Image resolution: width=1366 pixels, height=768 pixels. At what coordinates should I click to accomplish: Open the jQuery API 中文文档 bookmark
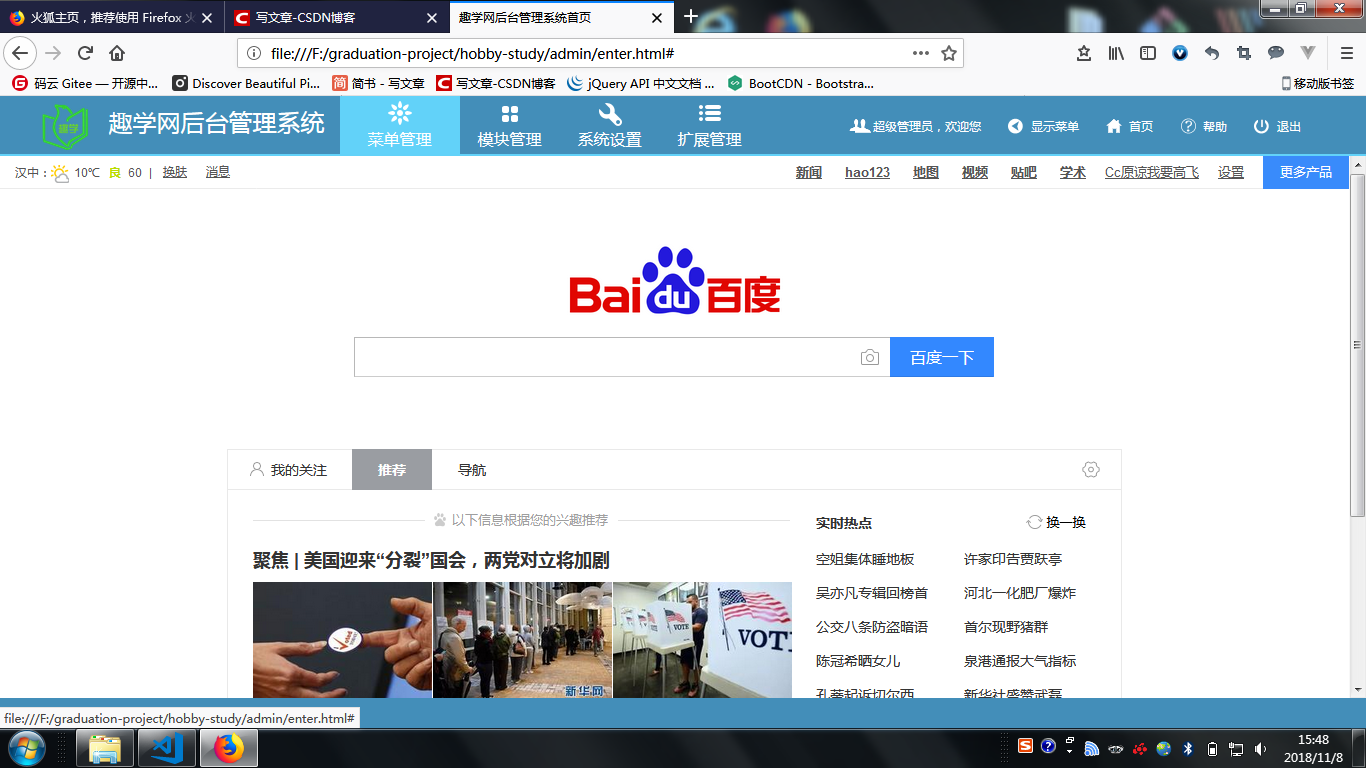click(x=641, y=83)
